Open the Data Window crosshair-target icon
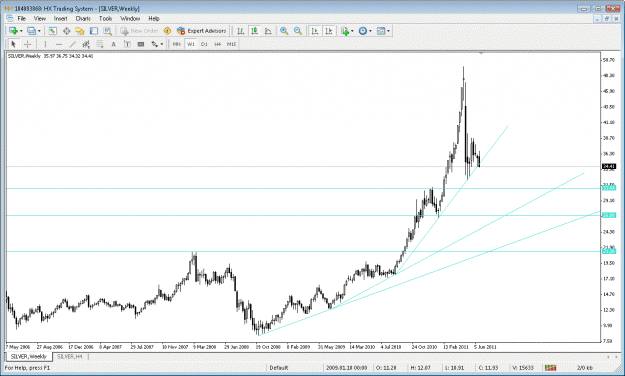 coord(67,31)
